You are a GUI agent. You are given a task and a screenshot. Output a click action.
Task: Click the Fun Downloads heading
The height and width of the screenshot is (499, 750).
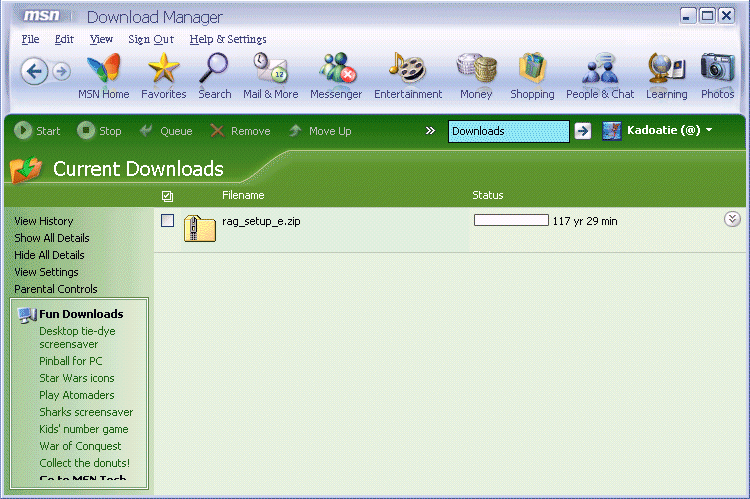81,314
